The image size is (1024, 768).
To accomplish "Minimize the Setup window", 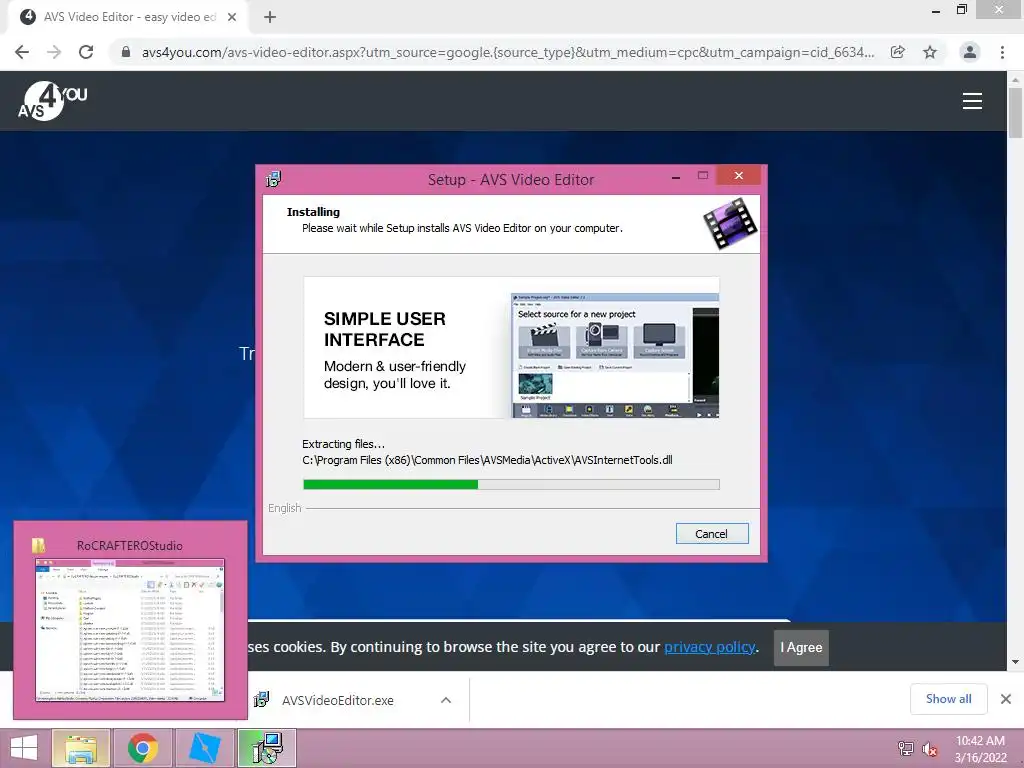I will pyautogui.click(x=676, y=177).
